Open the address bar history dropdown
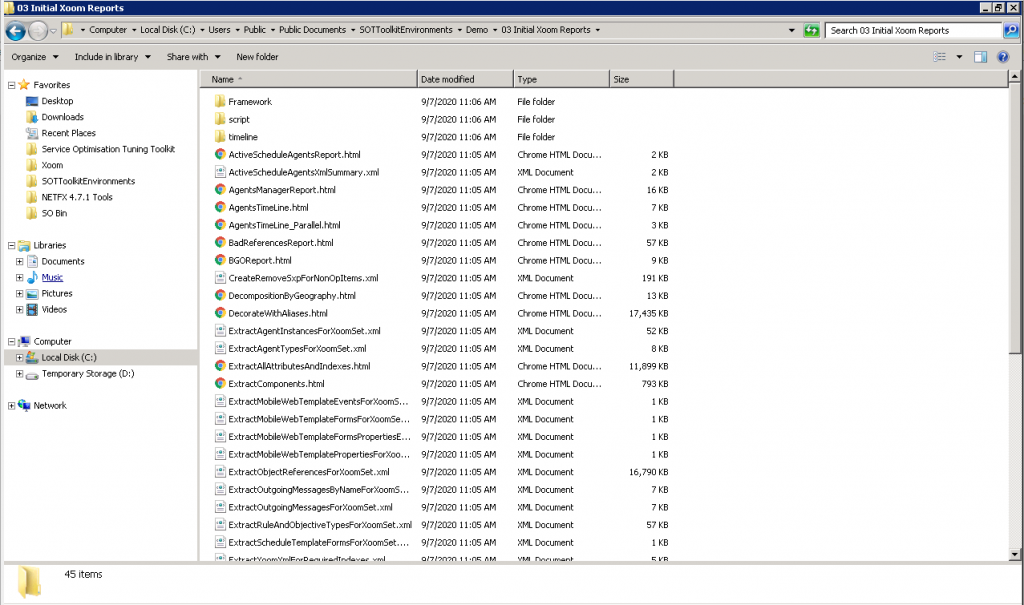Screen dimensions: 1024x605 [x=792, y=31]
